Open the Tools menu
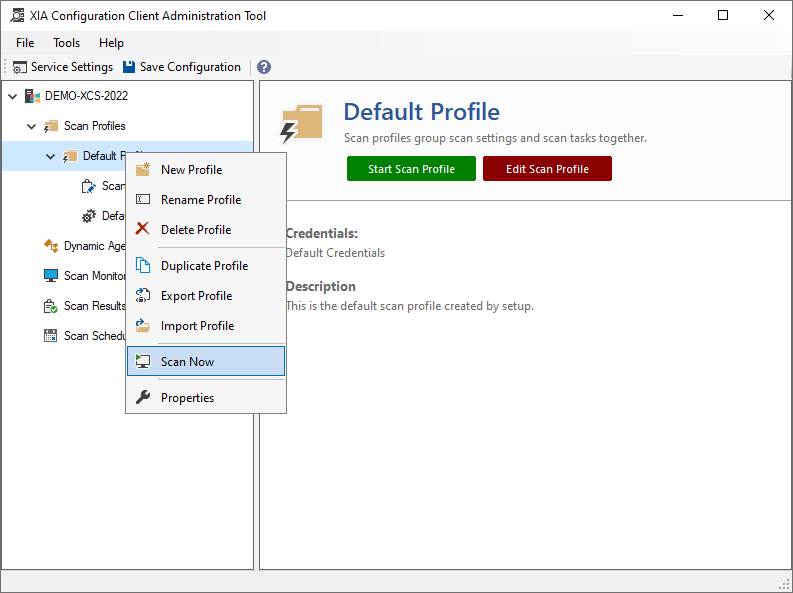 [x=67, y=43]
